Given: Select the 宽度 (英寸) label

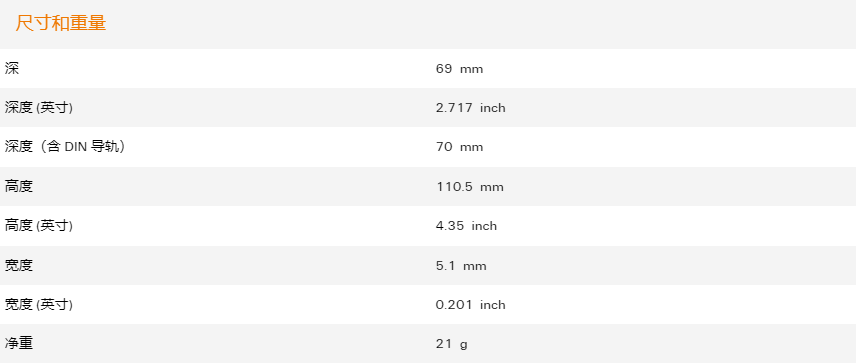Looking at the screenshot, I should [39, 305].
